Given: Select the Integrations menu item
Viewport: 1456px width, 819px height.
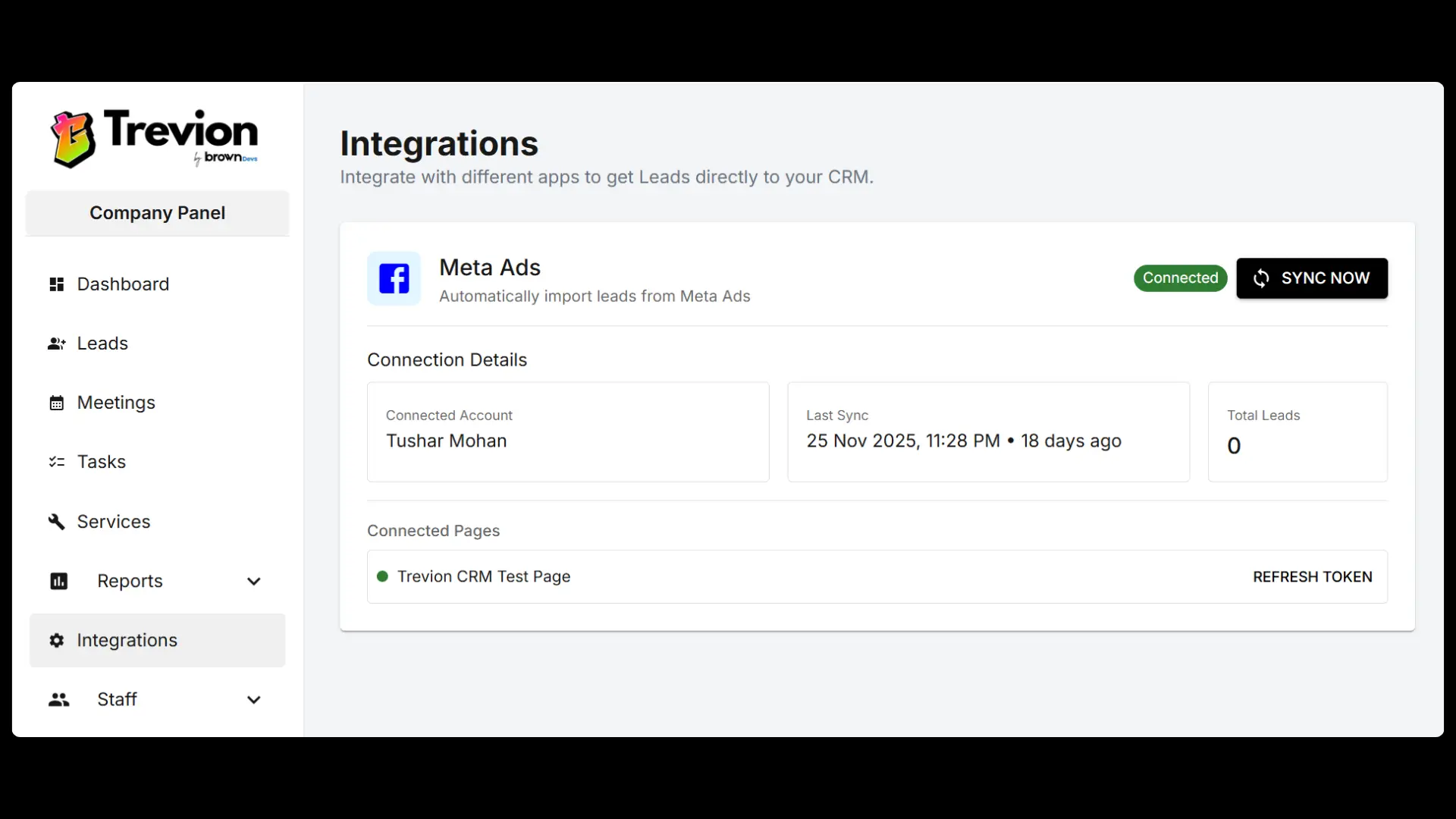Looking at the screenshot, I should click(x=158, y=640).
